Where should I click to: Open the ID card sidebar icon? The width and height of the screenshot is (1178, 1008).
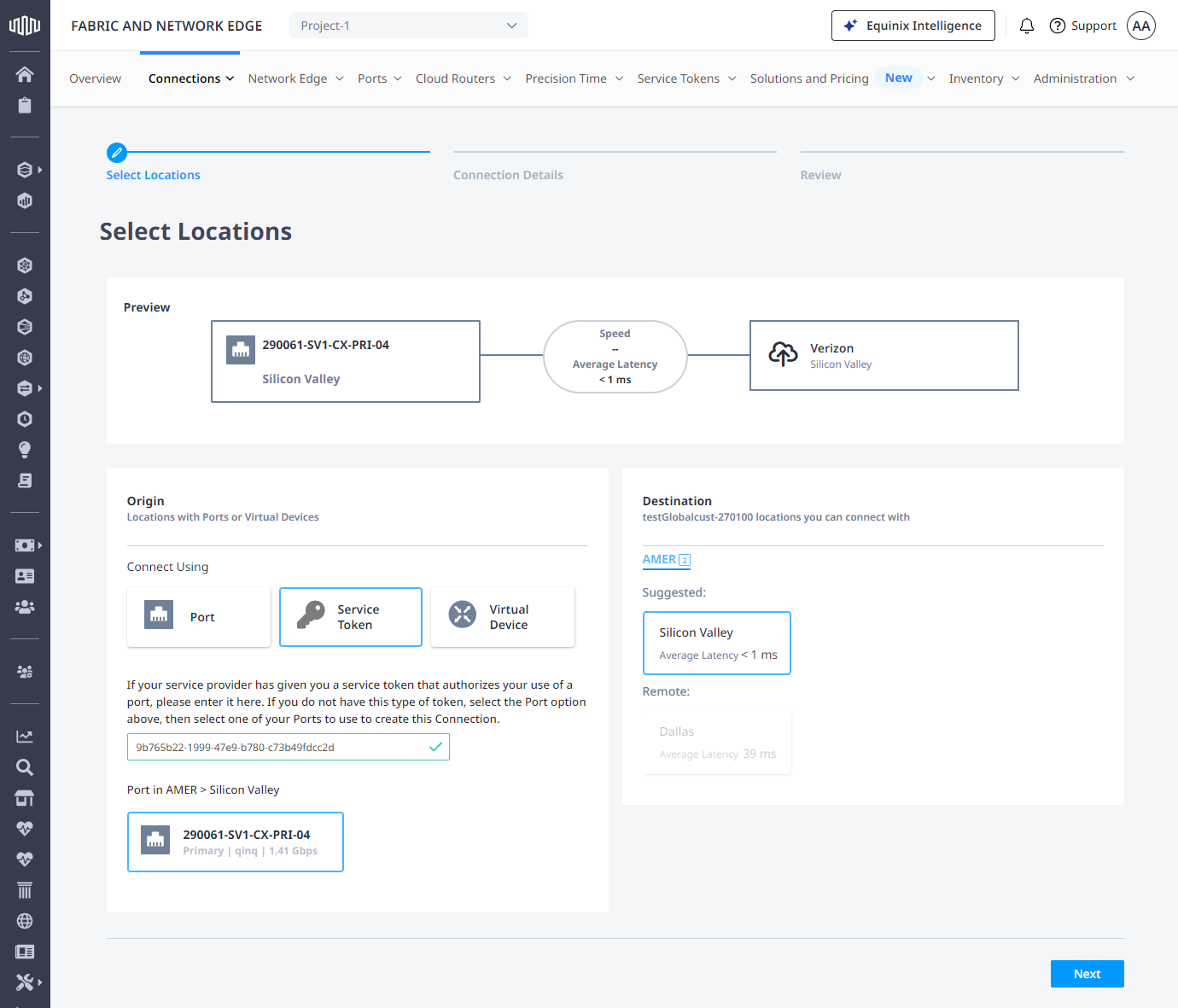(x=25, y=576)
